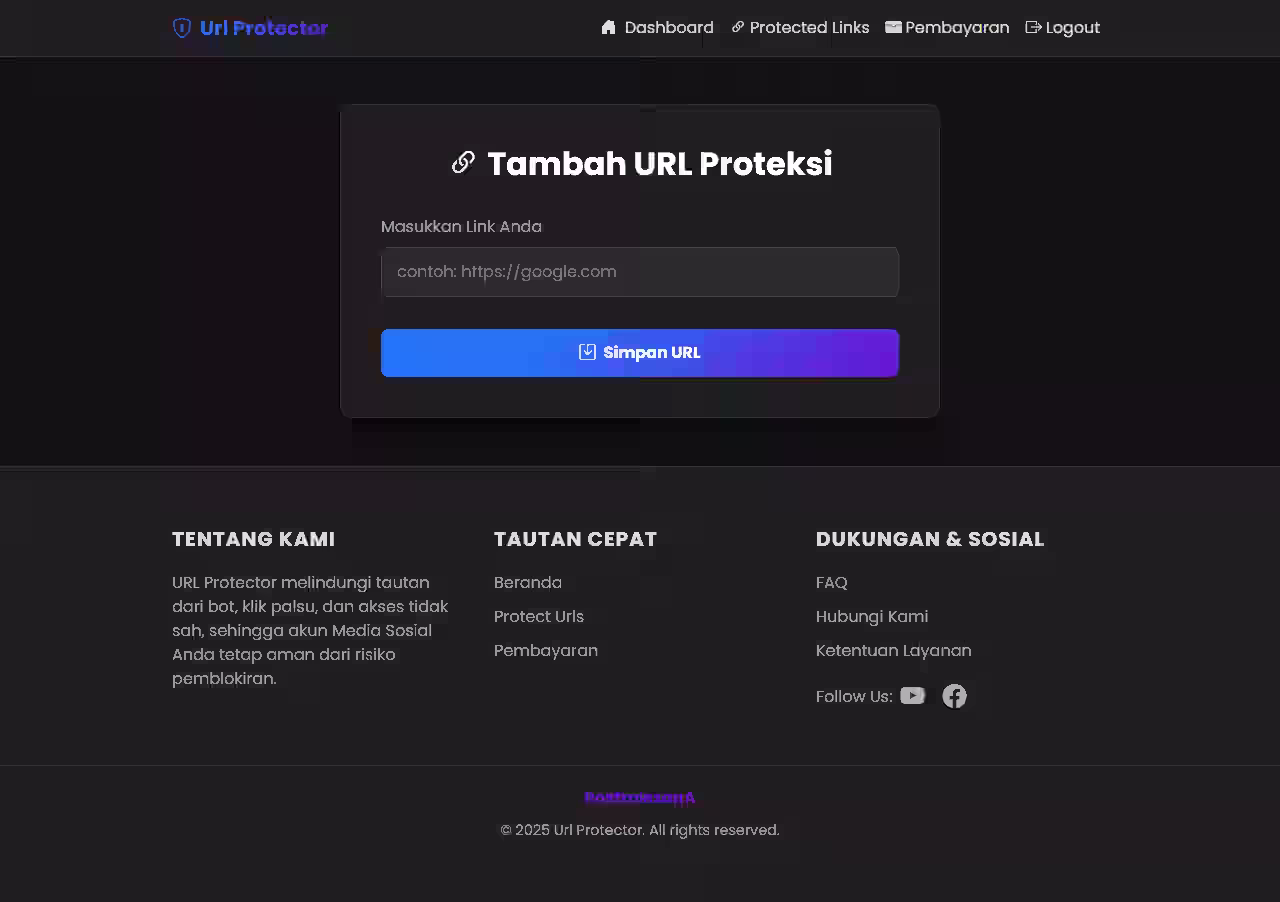Open Dashboard from the navigation bar
The height and width of the screenshot is (902, 1280).
click(x=668, y=28)
